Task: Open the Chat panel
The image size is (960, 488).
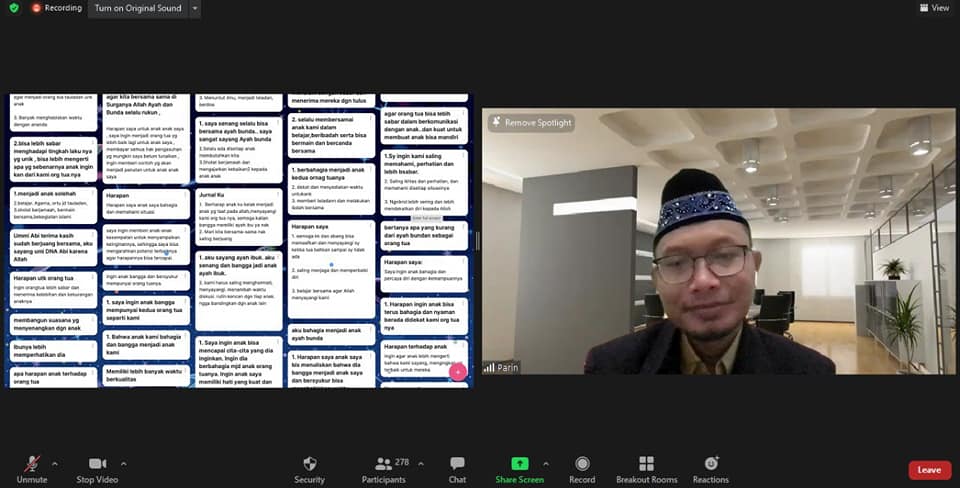Action: (457, 468)
